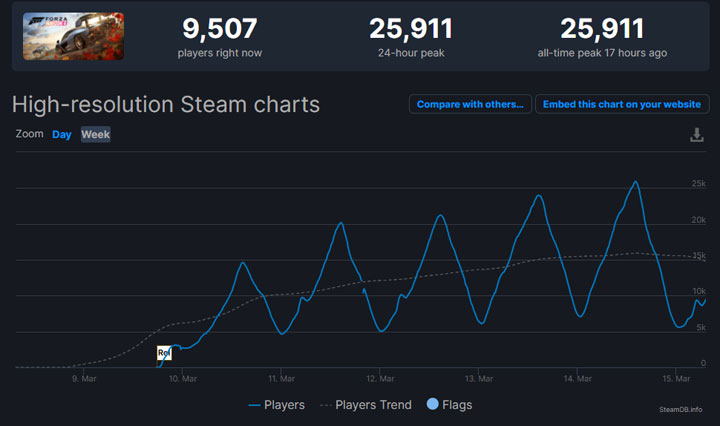
Task: Click the 24-hour peak value
Action: (x=410, y=29)
